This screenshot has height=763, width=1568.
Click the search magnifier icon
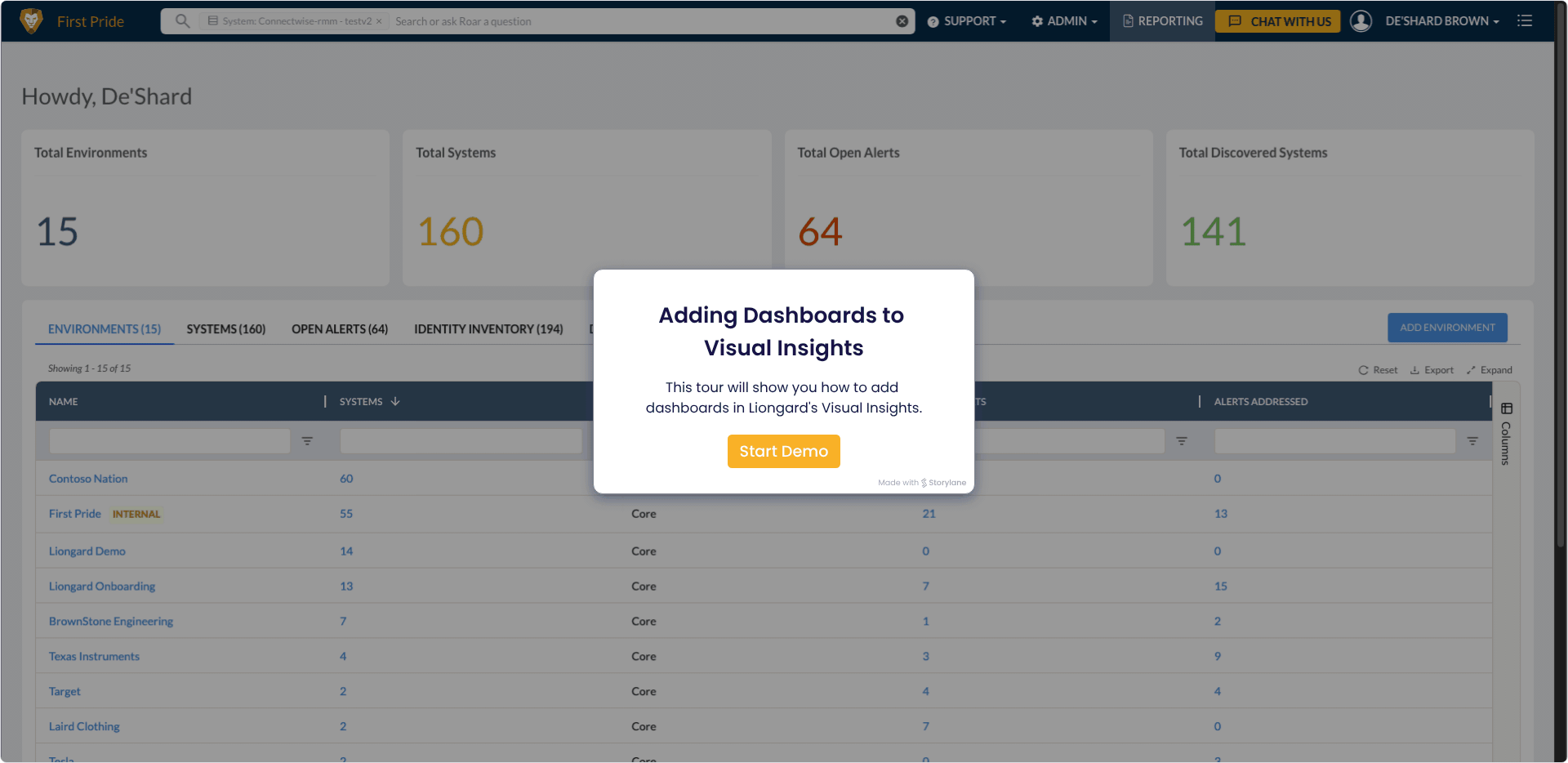[x=182, y=21]
